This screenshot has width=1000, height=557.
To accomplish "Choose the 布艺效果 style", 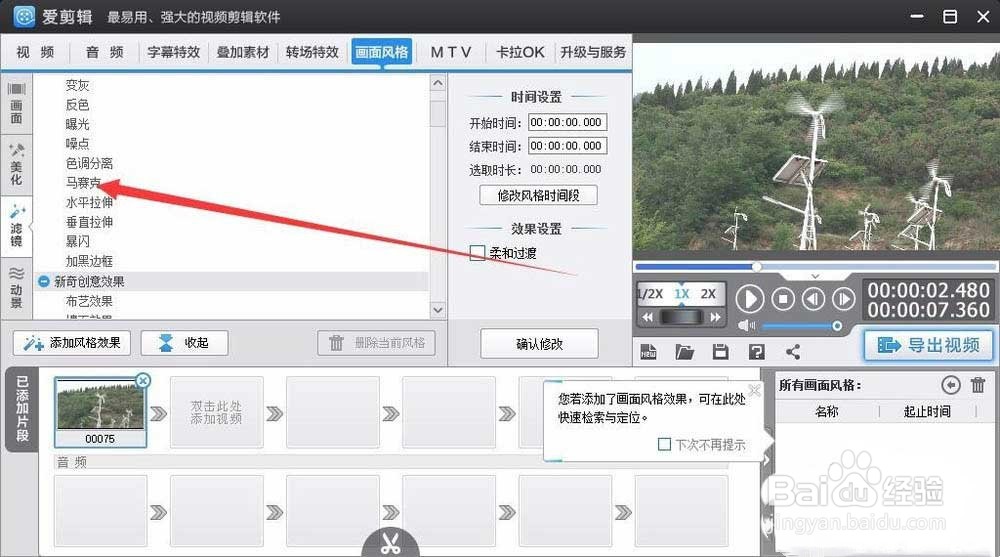I will coord(89,301).
